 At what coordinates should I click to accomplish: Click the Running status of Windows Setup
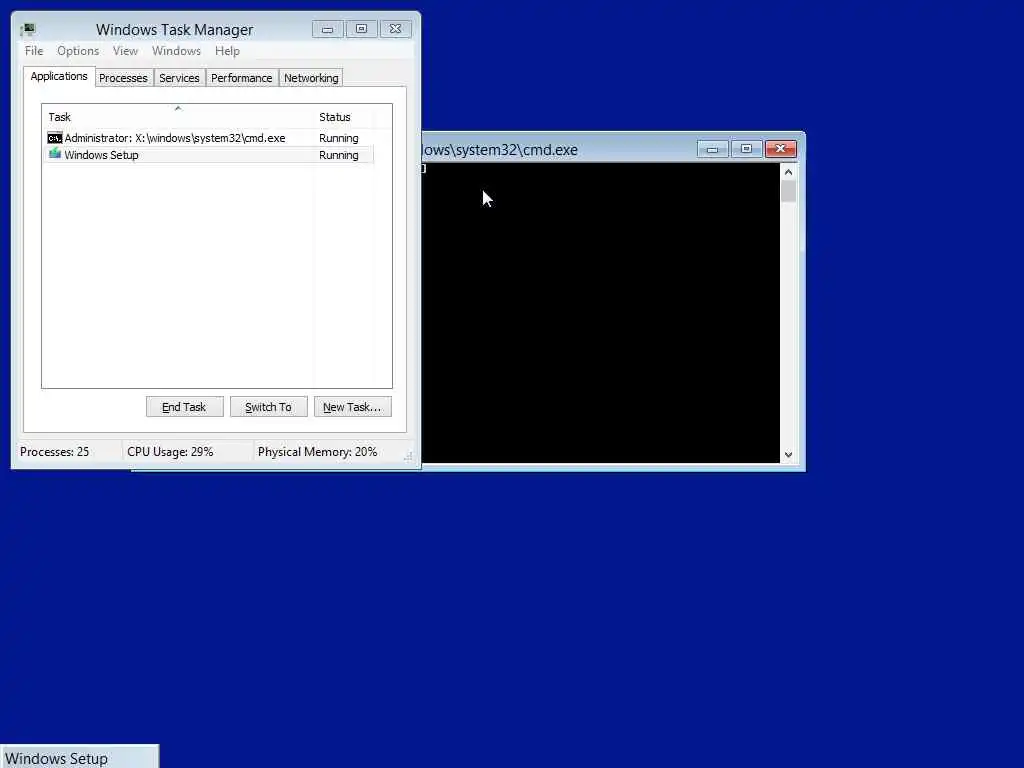pyautogui.click(x=338, y=155)
